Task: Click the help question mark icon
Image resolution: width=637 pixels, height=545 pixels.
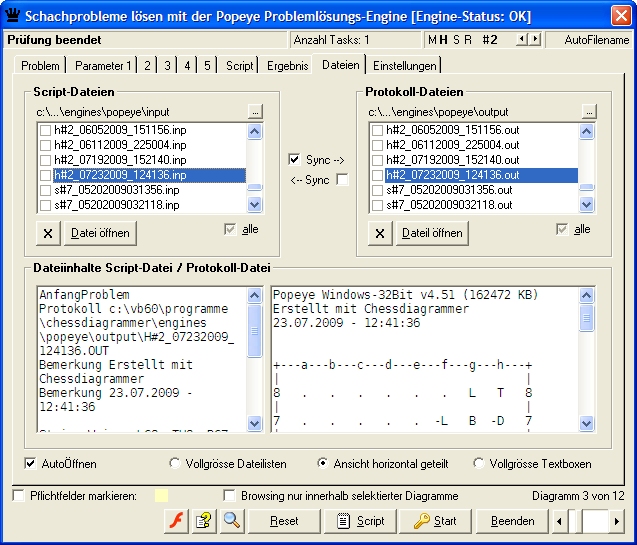Action: point(204,521)
